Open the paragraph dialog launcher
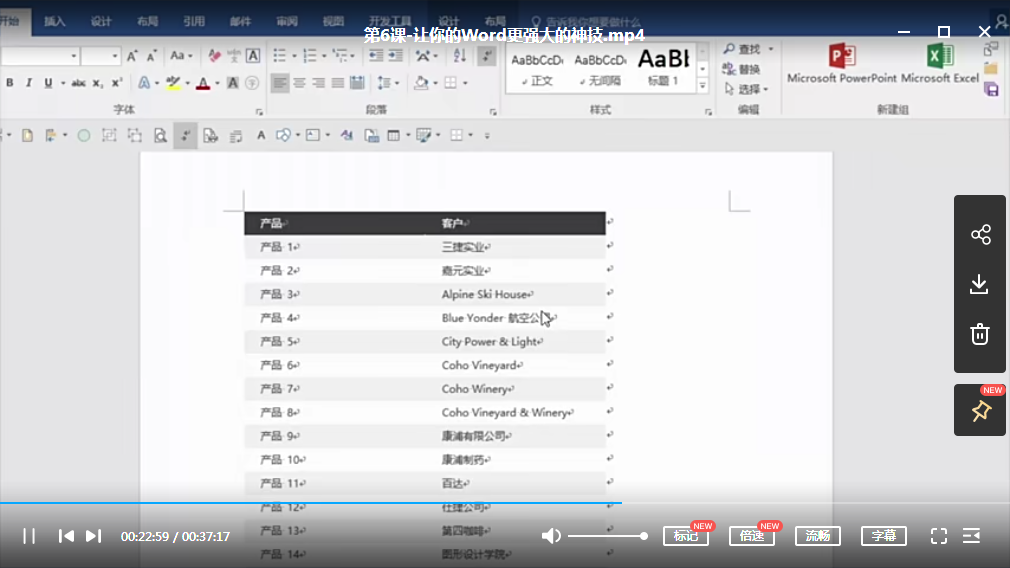Viewport: 1010px width, 568px height. pos(493,112)
